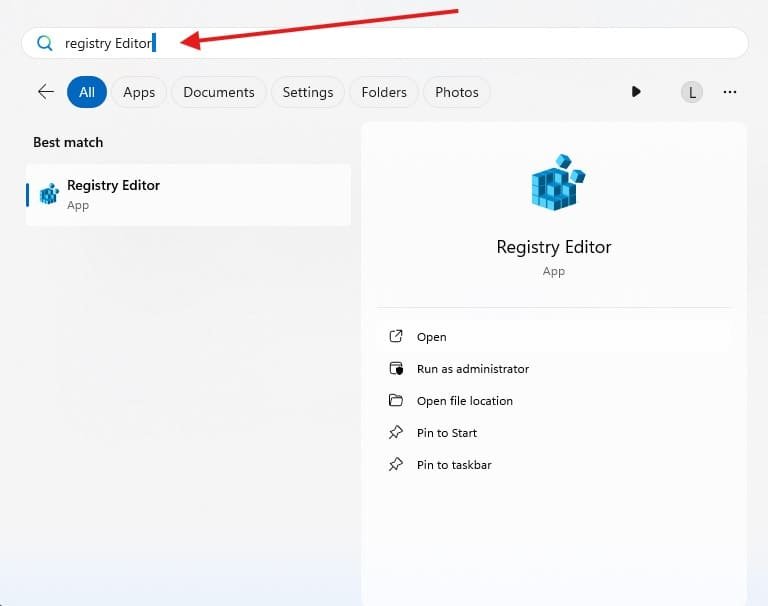Screen dimensions: 768x606
Task: Click the Registry Editor title in preview pane
Action: click(553, 247)
